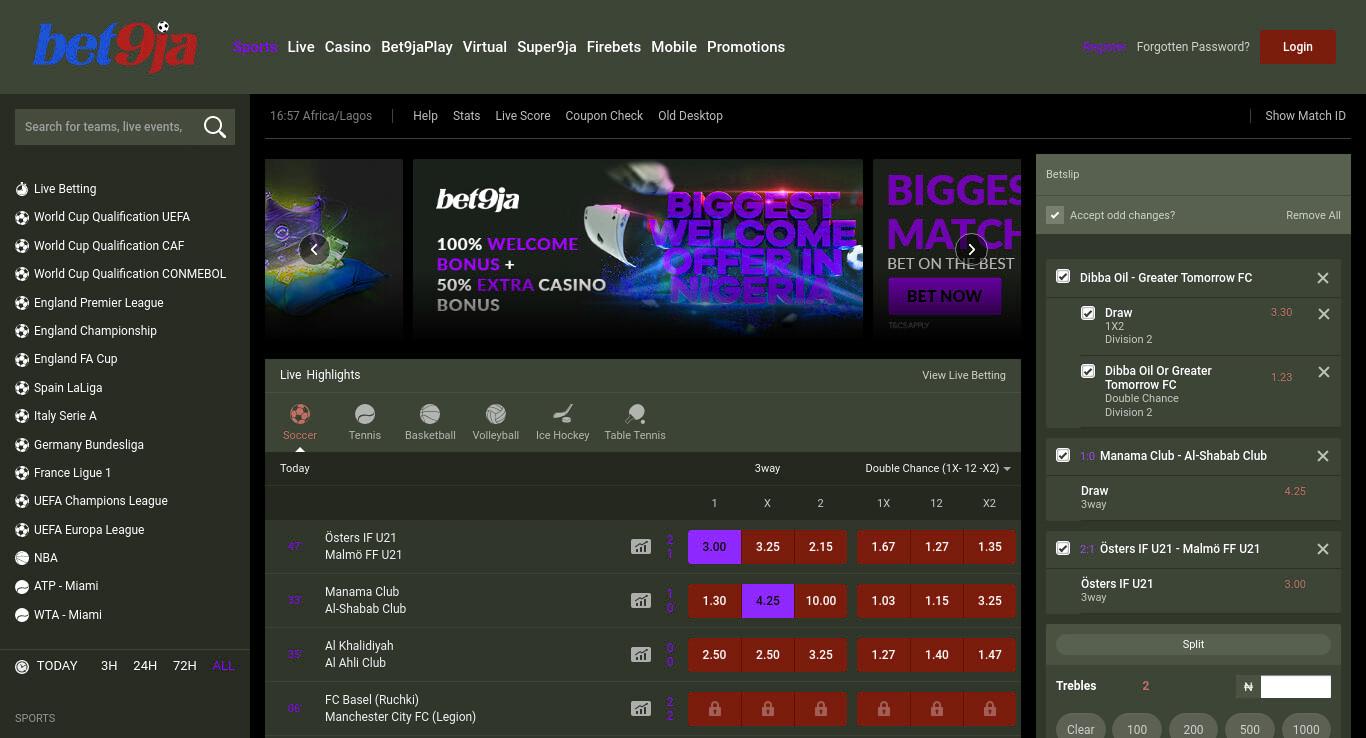Toggle the Accept odd changes checkbox
Screen dimensions: 1366x738
coord(1055,215)
